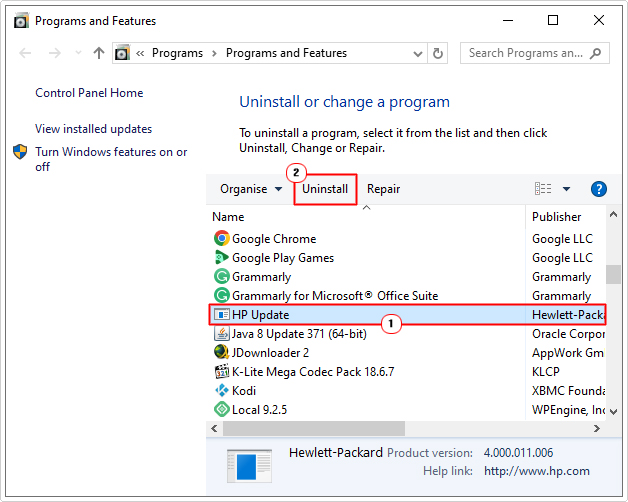This screenshot has height=502, width=628.
Task: Open the Organise dropdown menu
Action: point(251,189)
